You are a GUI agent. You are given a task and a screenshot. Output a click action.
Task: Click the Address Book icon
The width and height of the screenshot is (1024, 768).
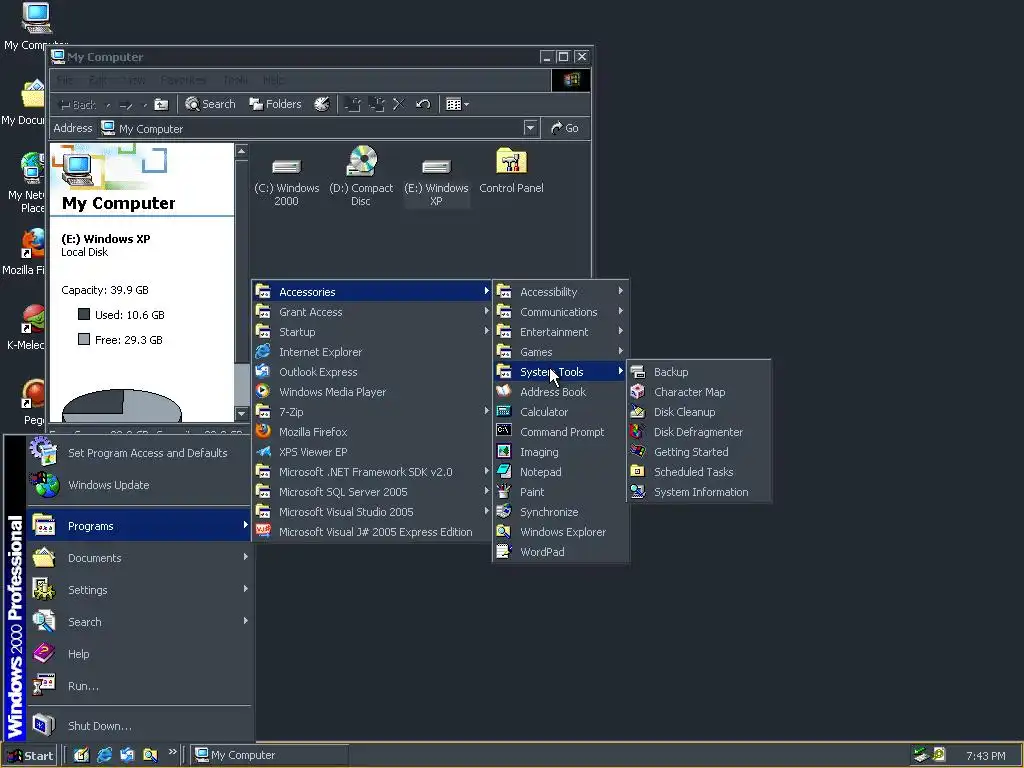coord(504,391)
